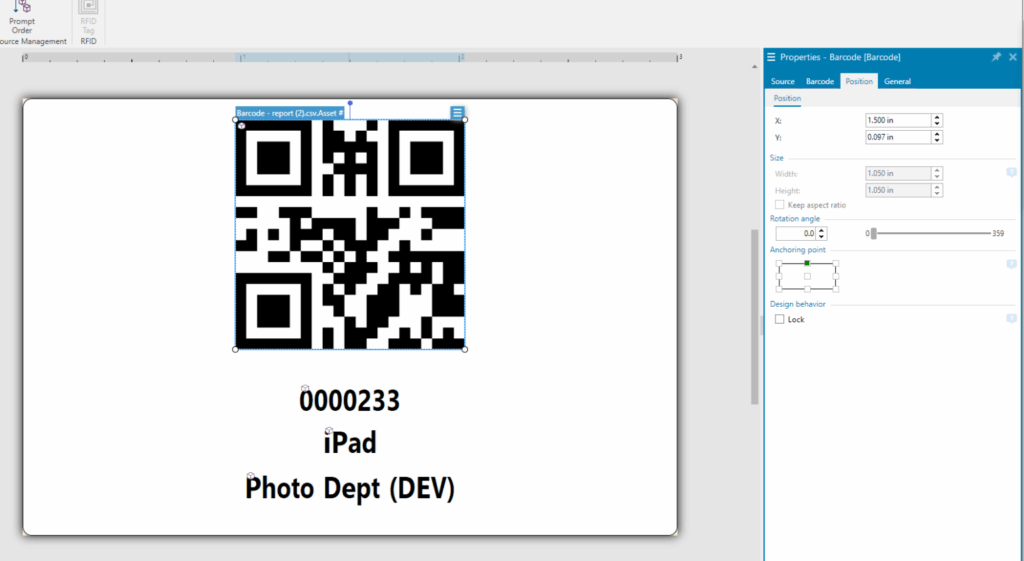1024x561 pixels.
Task: Click into the X position input field
Action: click(x=896, y=120)
